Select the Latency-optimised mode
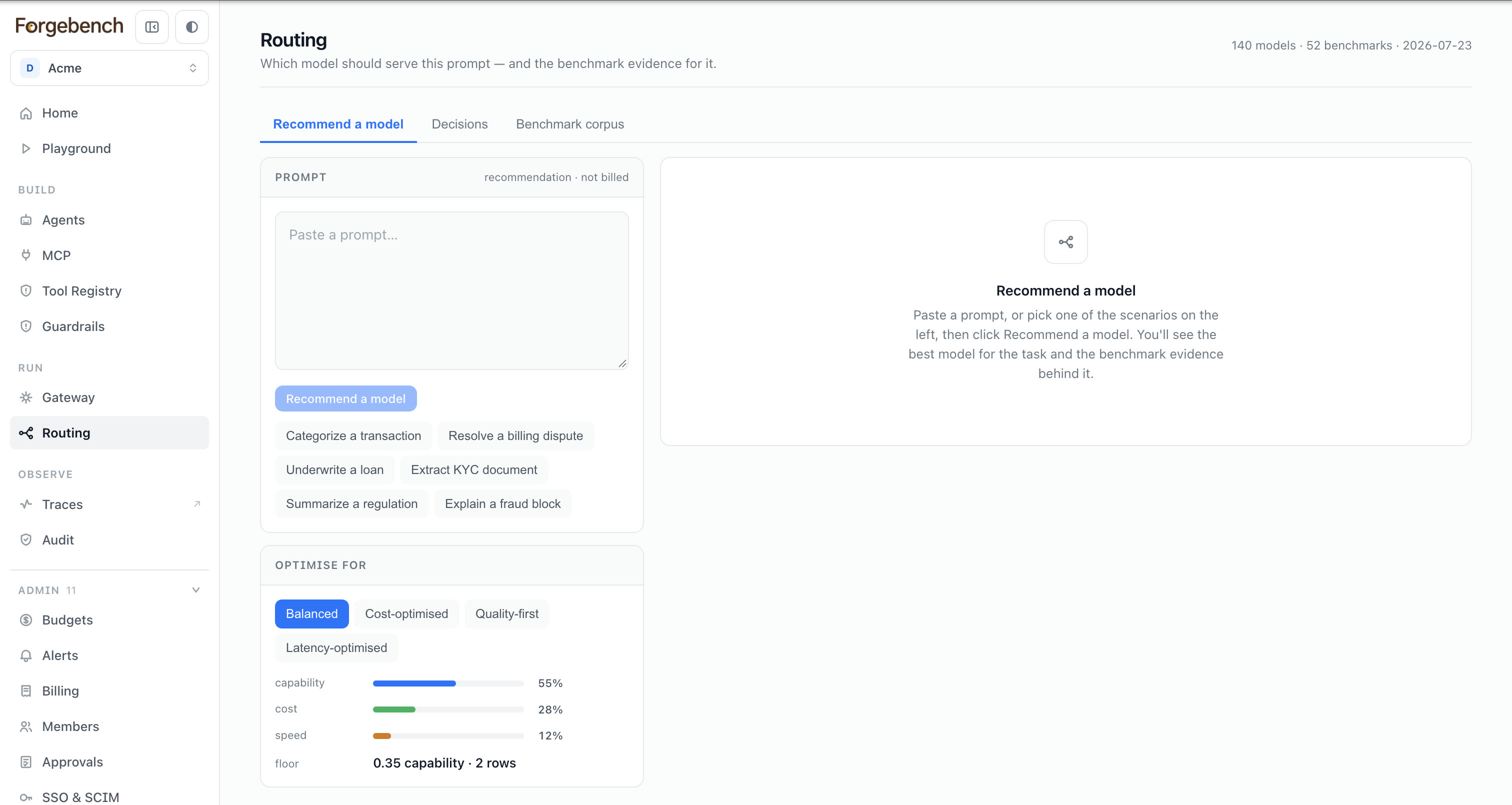1512x805 pixels. click(x=336, y=648)
